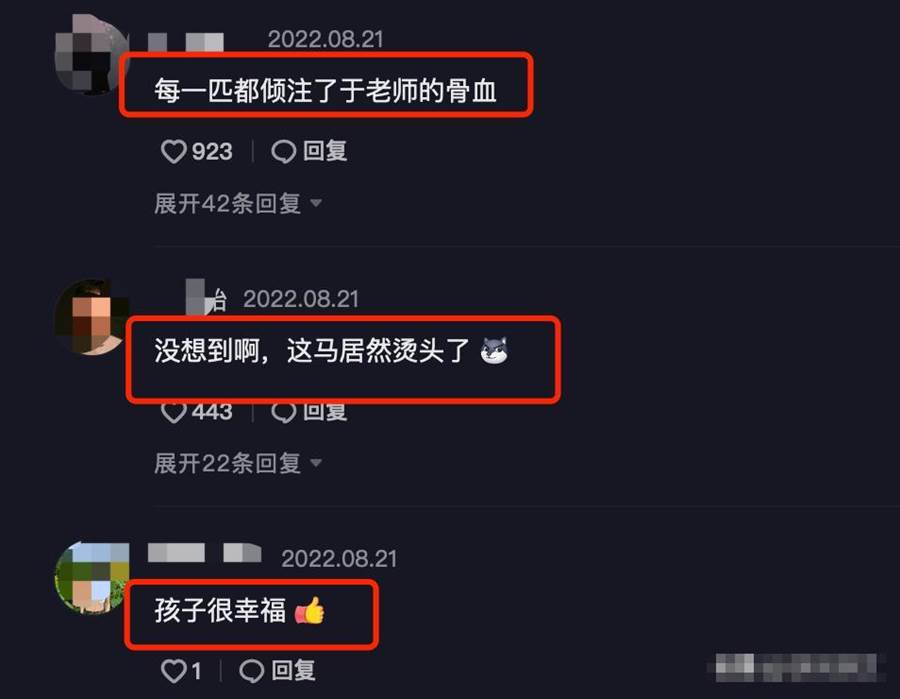Click the dropdown arrow beside 展开42条回复
The image size is (900, 699).
coord(316,203)
